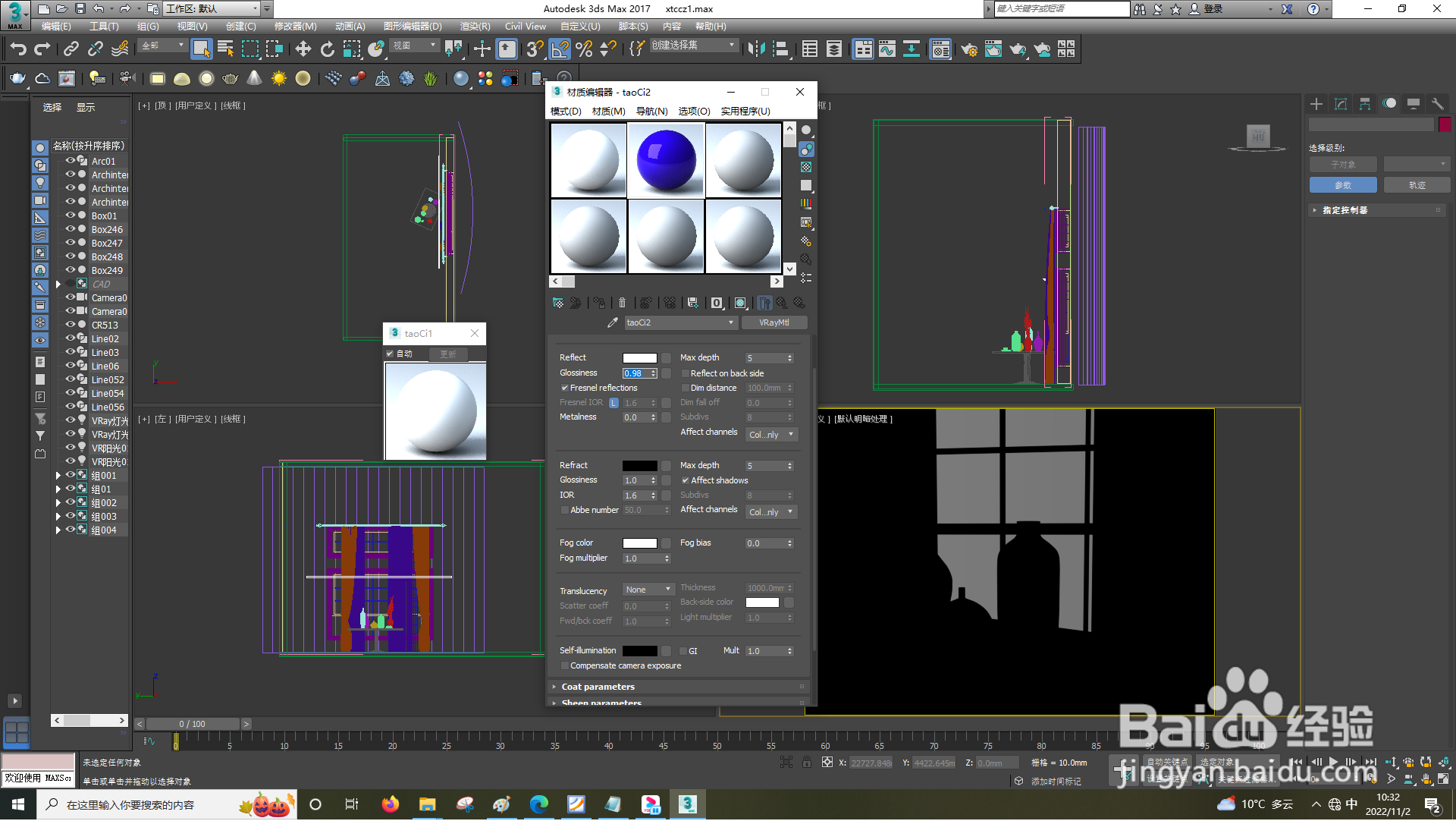Click the Select and Rotate tool
The height and width of the screenshot is (821, 1456).
[x=327, y=50]
